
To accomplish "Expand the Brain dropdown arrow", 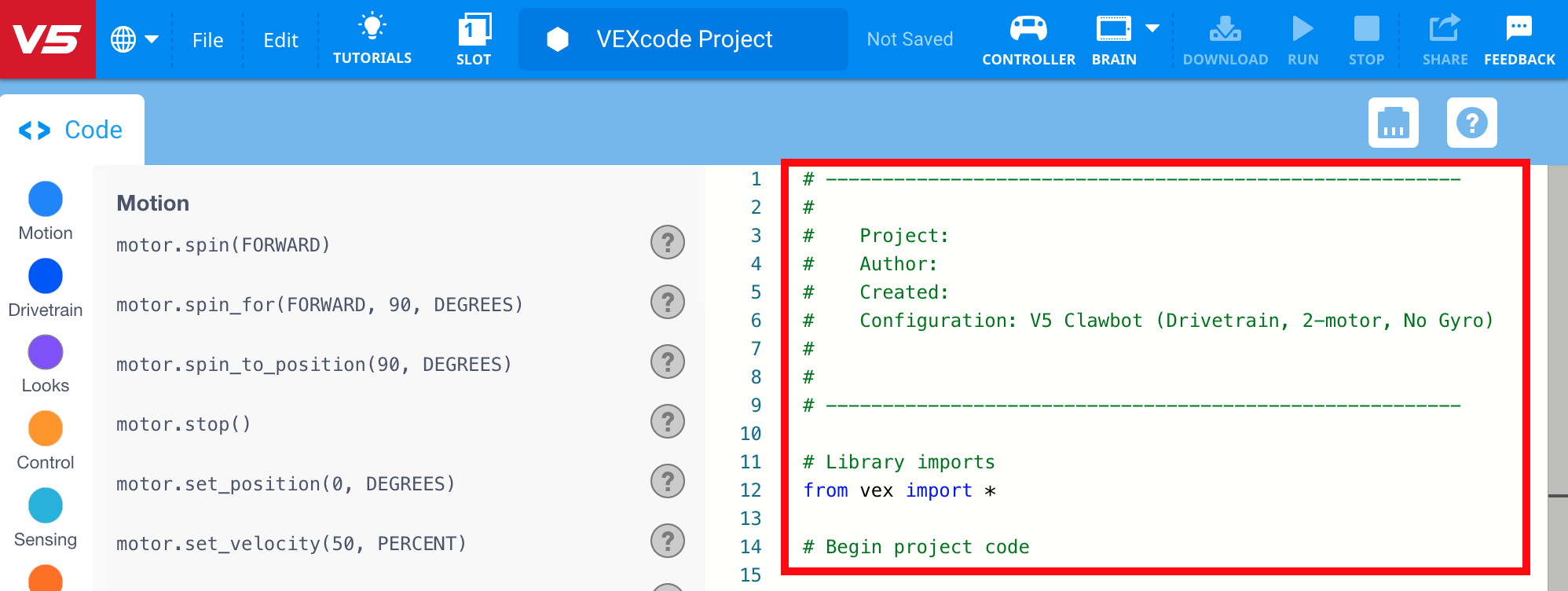I will click(x=1152, y=29).
